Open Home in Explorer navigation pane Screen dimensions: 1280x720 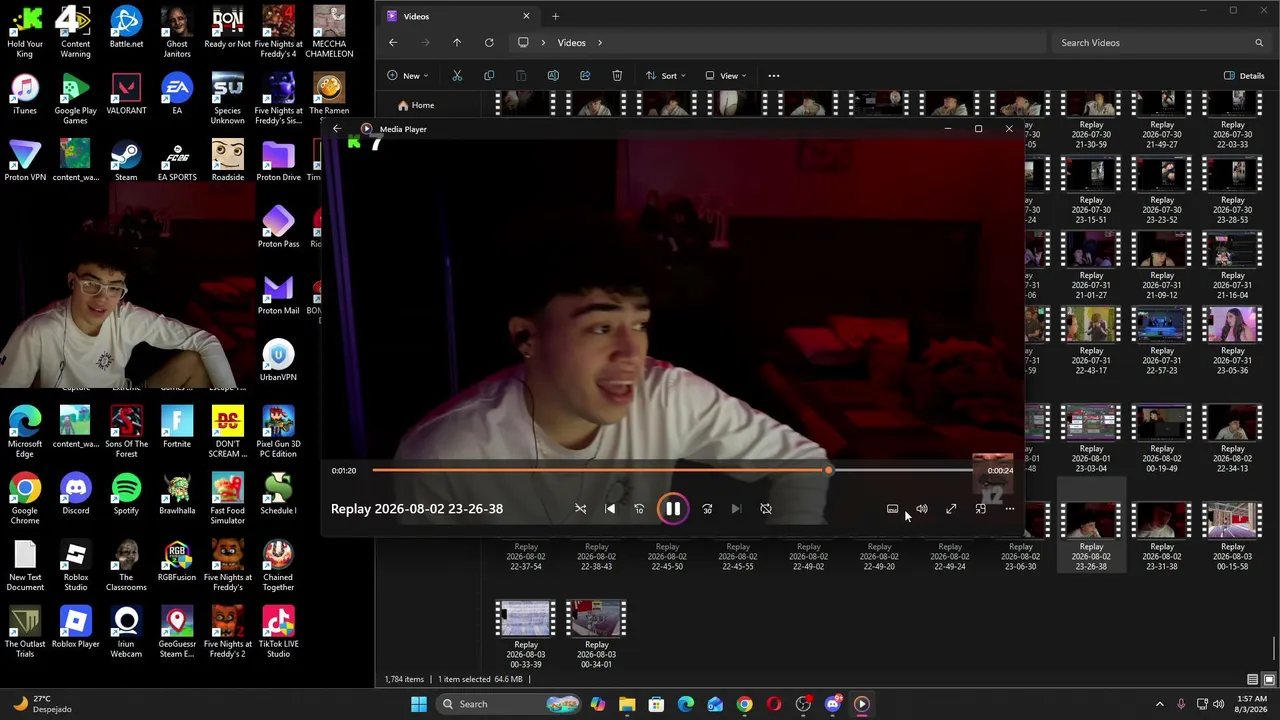(416, 105)
